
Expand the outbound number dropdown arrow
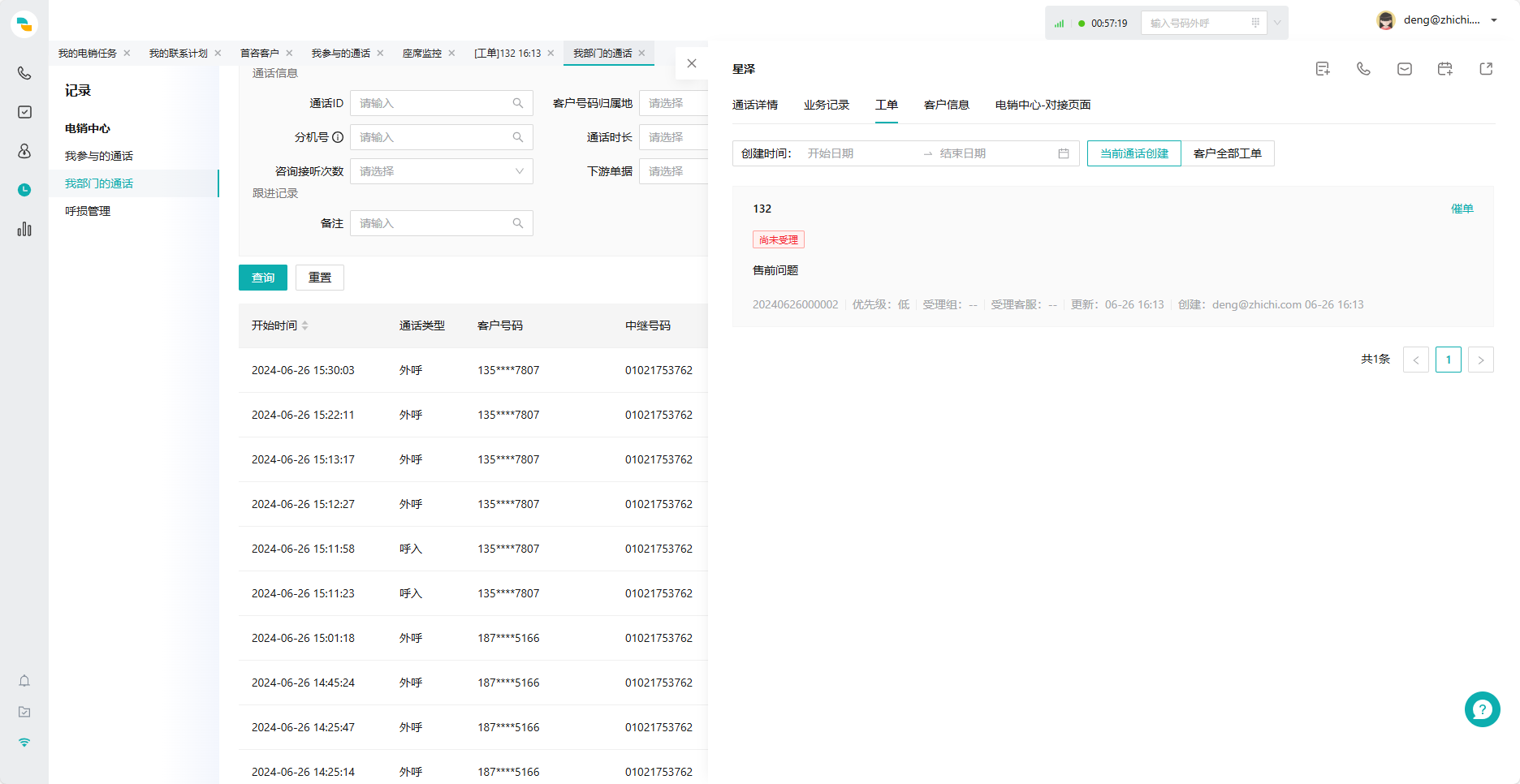tap(1277, 23)
